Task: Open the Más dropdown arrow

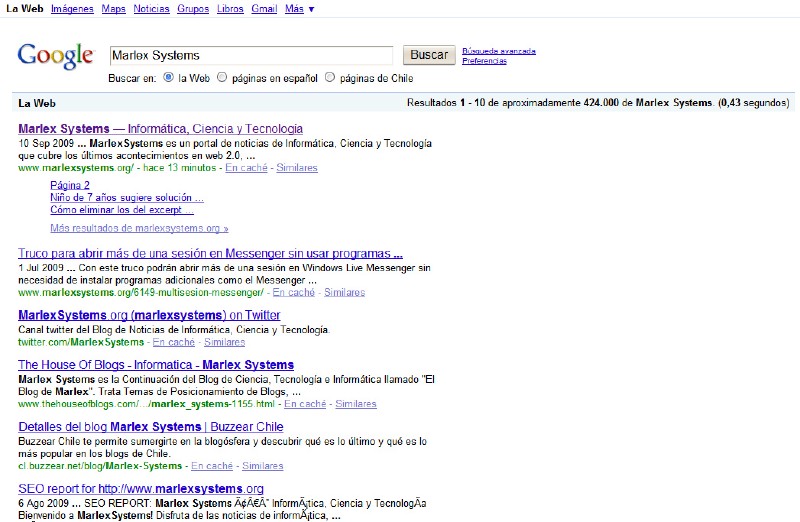Action: coord(312,9)
